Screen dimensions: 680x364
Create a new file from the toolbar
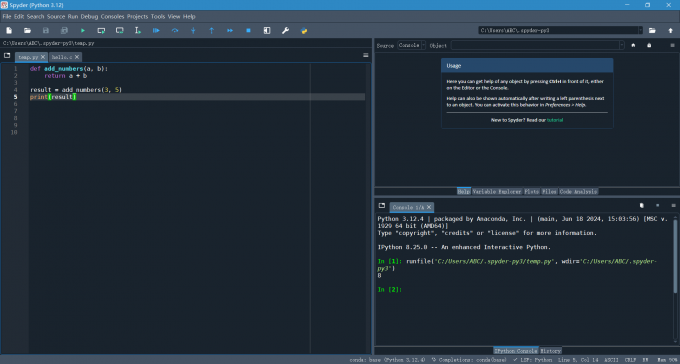(x=9, y=30)
